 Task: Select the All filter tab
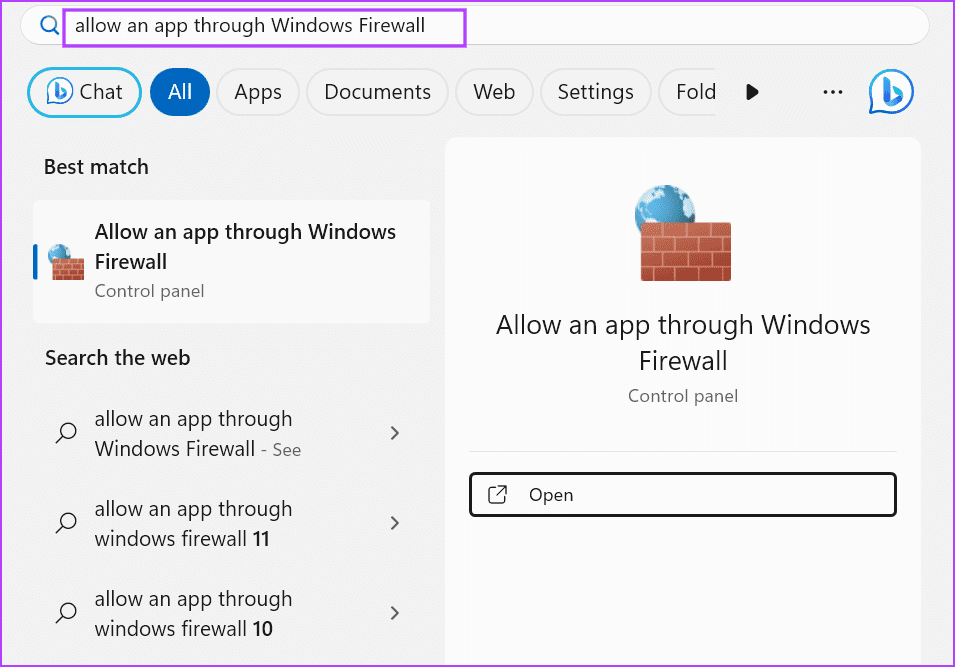(180, 92)
